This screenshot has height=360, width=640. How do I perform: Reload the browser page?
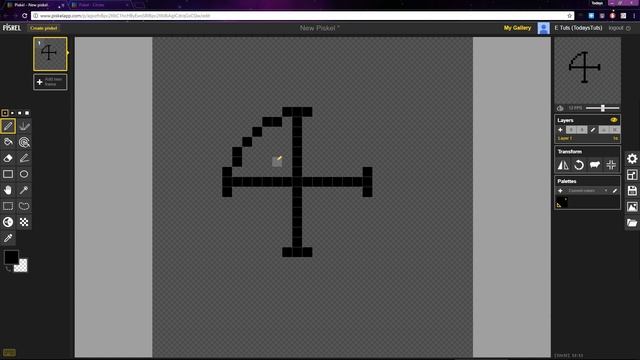coord(24,16)
